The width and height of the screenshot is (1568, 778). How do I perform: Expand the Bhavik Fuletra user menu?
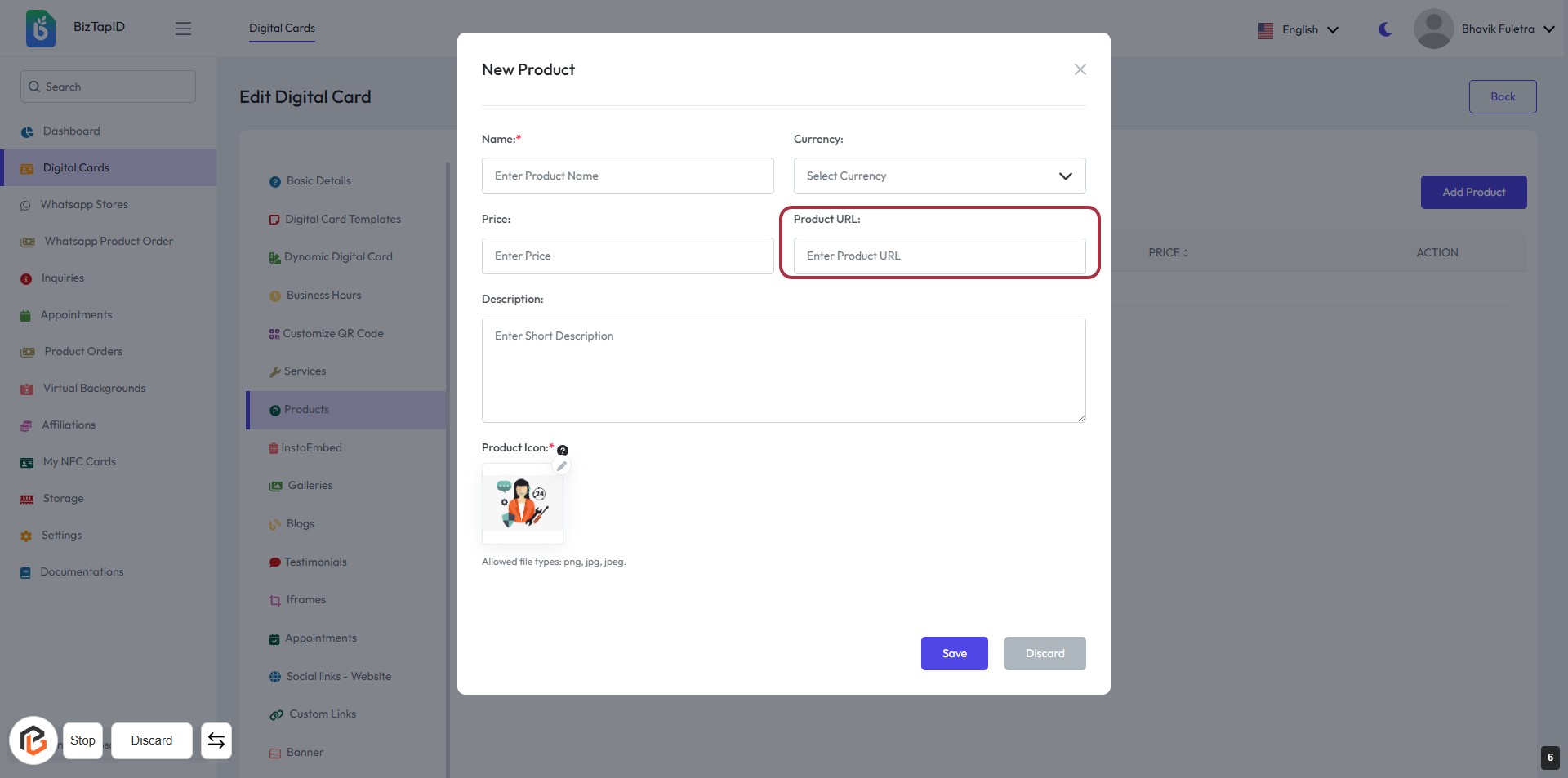tap(1485, 29)
